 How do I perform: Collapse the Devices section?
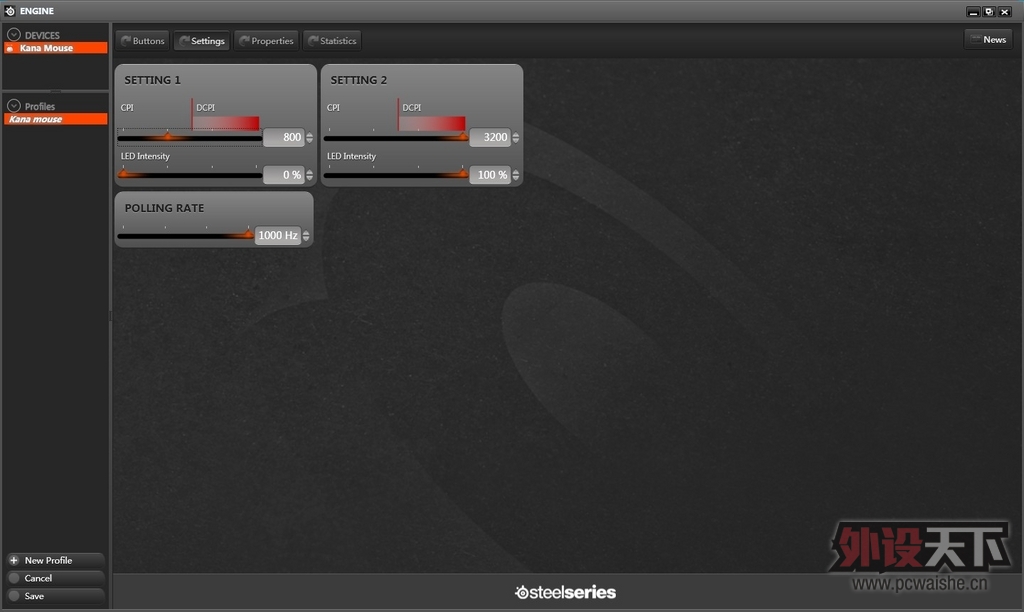click(14, 35)
